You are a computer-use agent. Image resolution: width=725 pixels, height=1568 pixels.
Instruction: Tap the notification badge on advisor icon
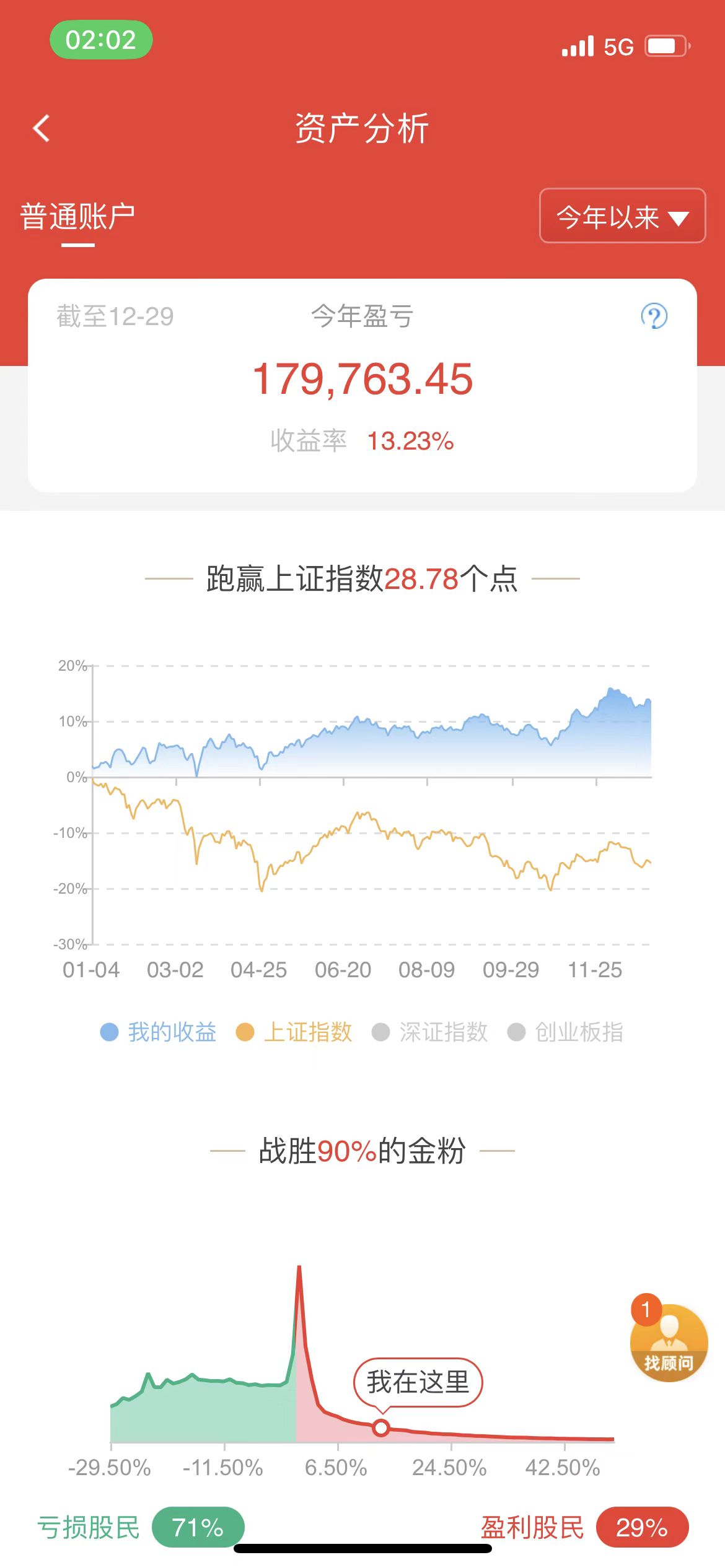pos(646,1309)
